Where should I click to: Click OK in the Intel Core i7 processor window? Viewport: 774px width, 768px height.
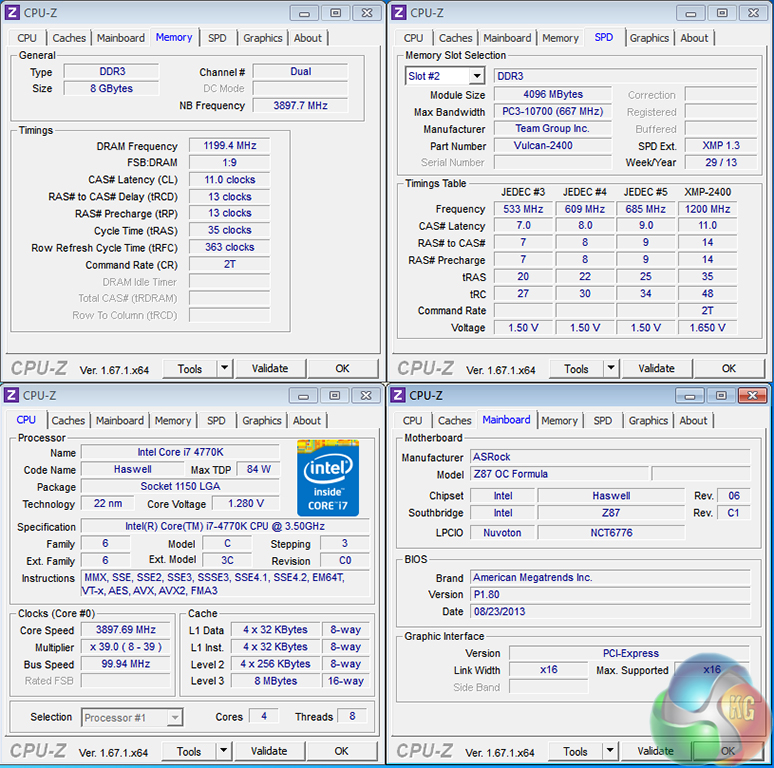click(341, 751)
